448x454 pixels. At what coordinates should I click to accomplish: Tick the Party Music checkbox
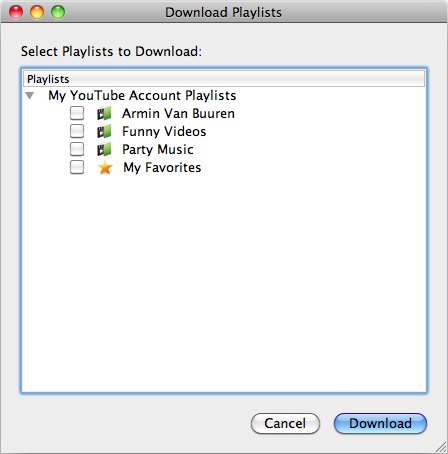click(x=77, y=149)
